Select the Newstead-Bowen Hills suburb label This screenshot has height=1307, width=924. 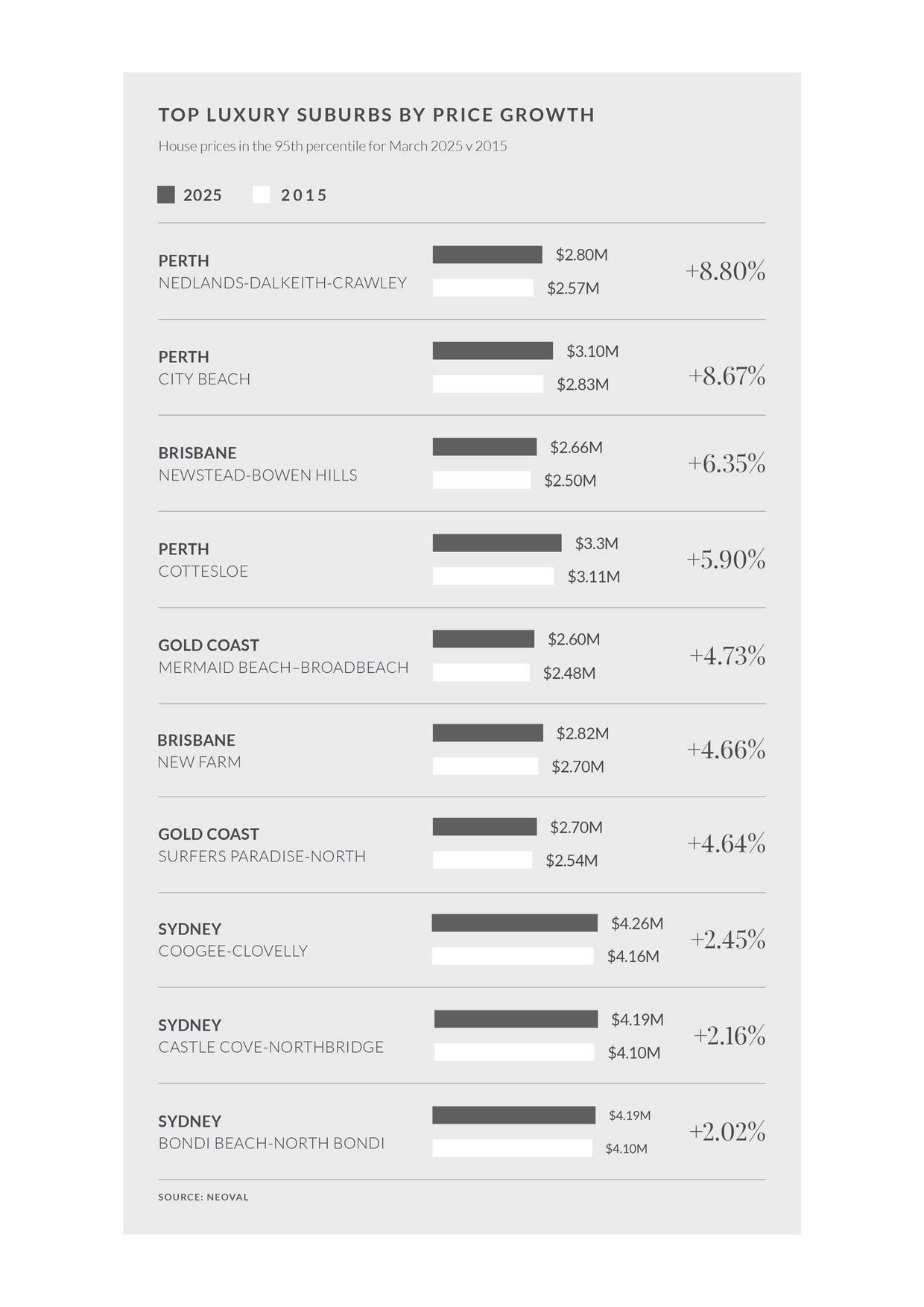[258, 475]
